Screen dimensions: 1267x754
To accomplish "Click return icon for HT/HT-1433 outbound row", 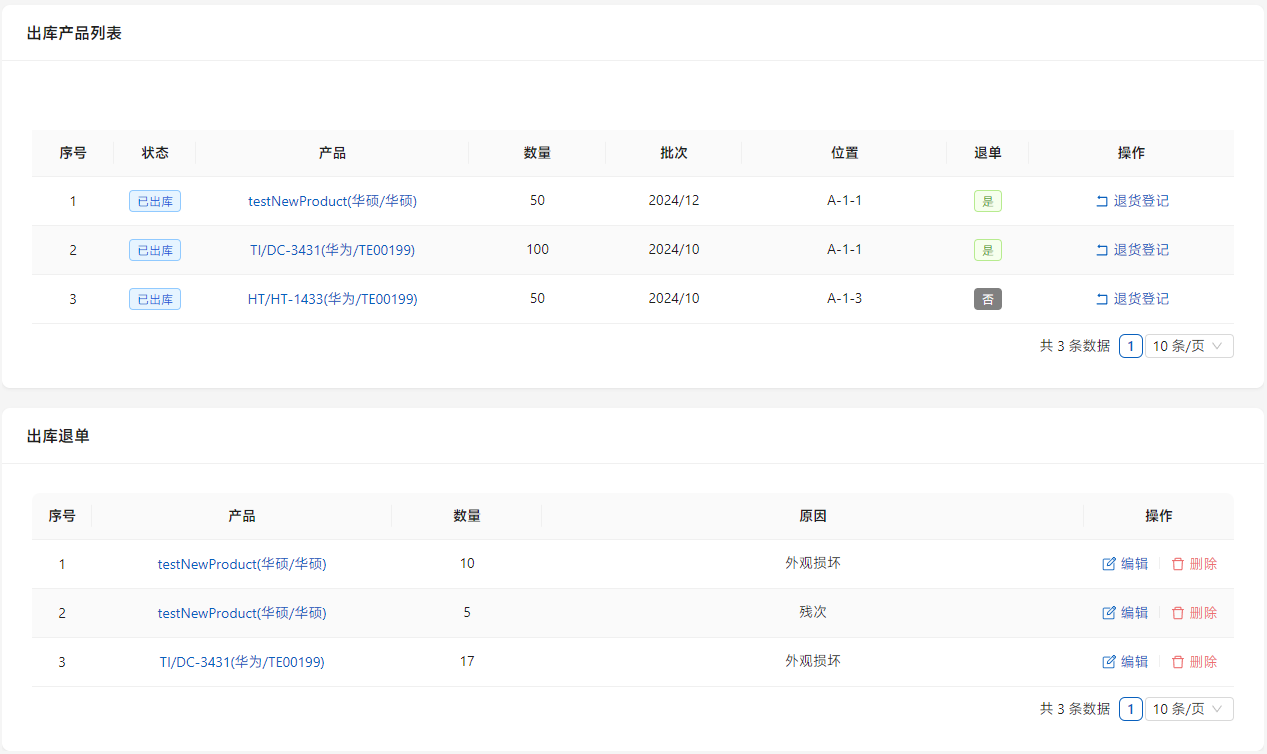I will pos(1102,299).
